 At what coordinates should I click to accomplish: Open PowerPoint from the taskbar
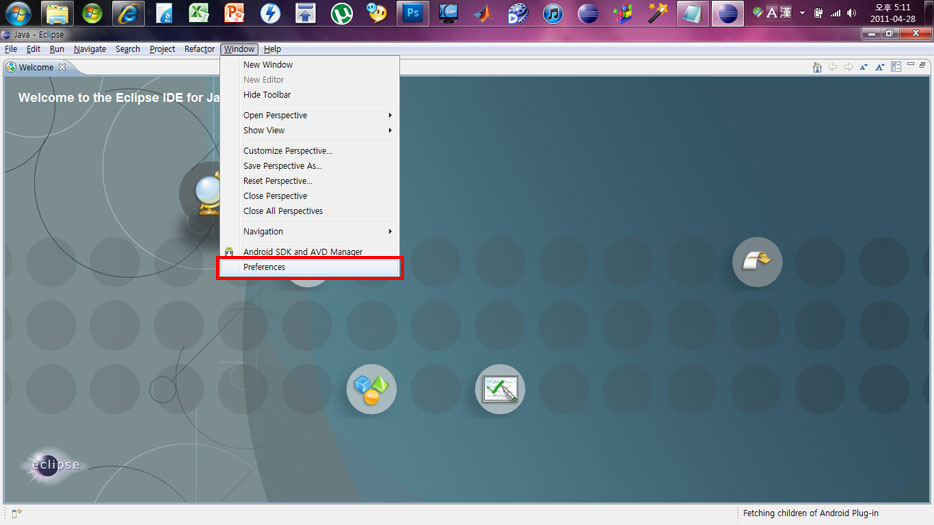click(234, 13)
